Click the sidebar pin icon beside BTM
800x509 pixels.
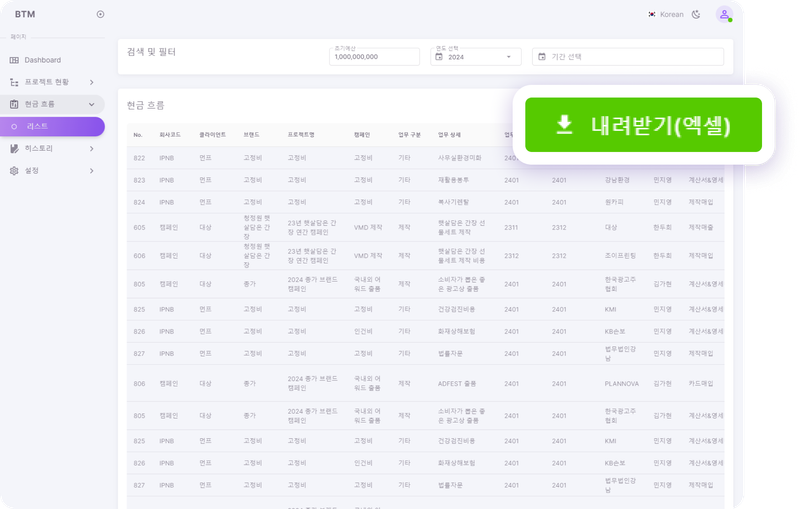tap(100, 14)
